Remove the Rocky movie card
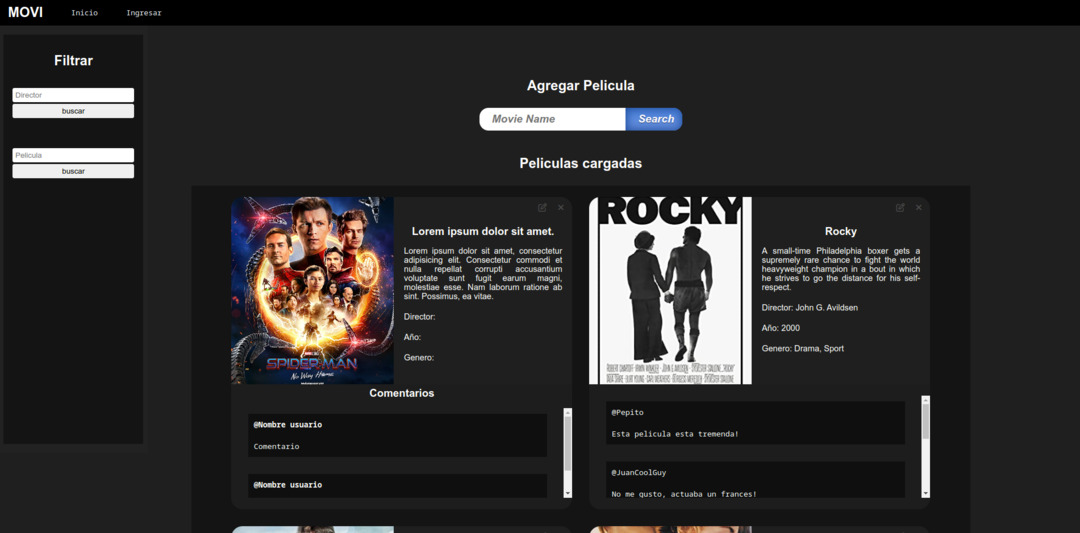 pyautogui.click(x=918, y=207)
